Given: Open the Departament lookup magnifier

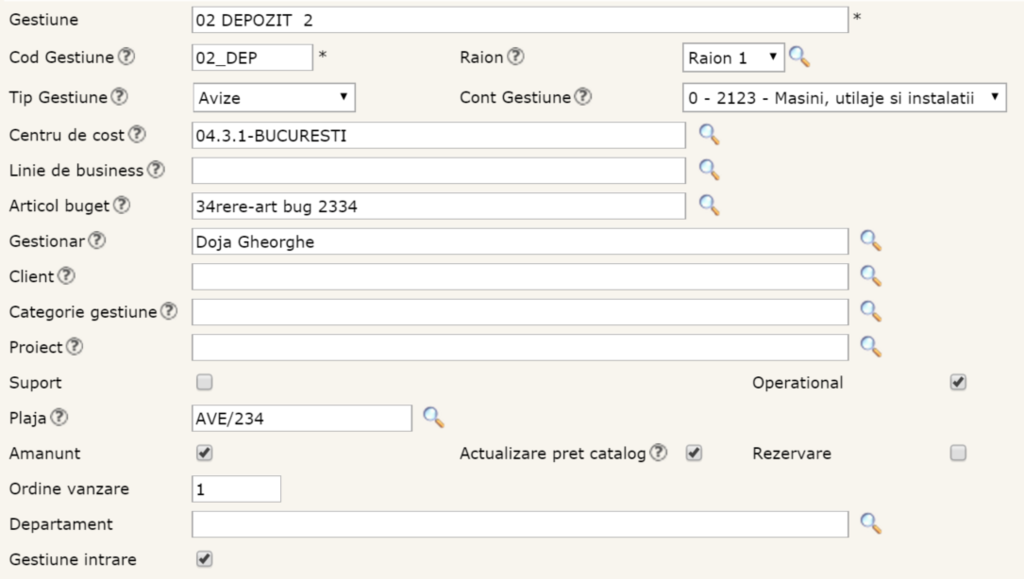Looking at the screenshot, I should click(x=871, y=524).
